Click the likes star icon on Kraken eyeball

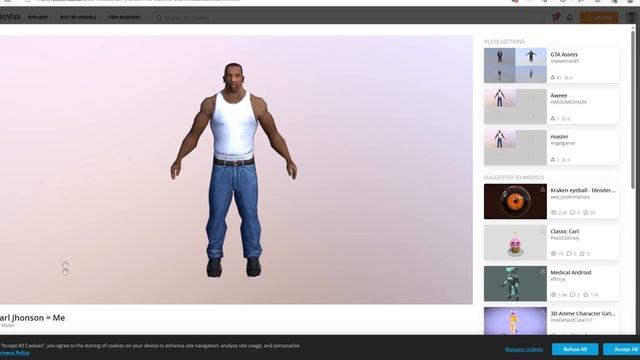coord(586,213)
